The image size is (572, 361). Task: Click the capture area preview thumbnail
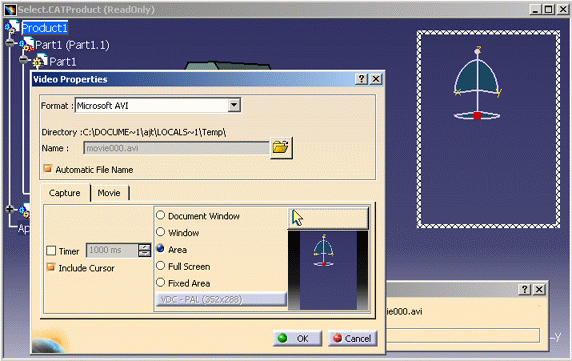328,270
